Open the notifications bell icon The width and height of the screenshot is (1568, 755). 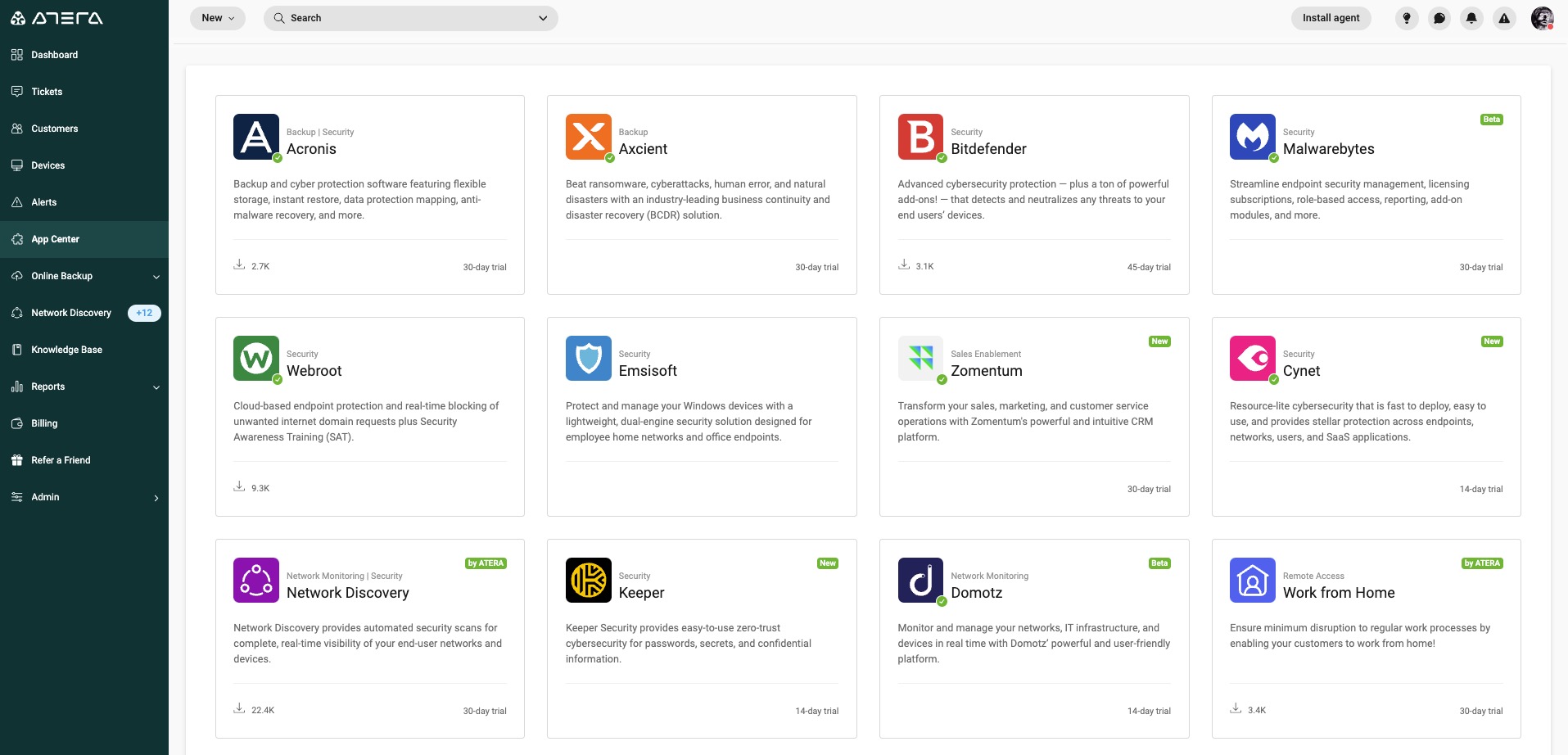(1471, 18)
